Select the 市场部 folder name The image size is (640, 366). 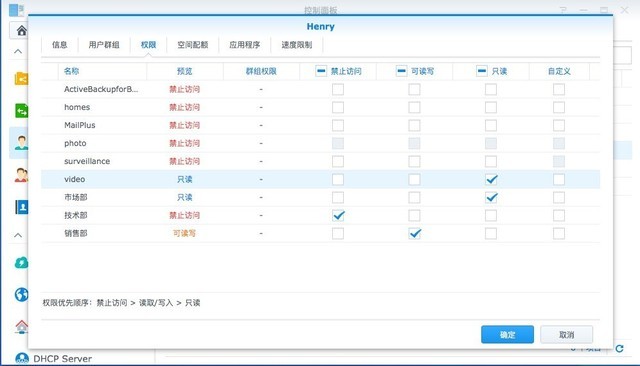(x=76, y=197)
